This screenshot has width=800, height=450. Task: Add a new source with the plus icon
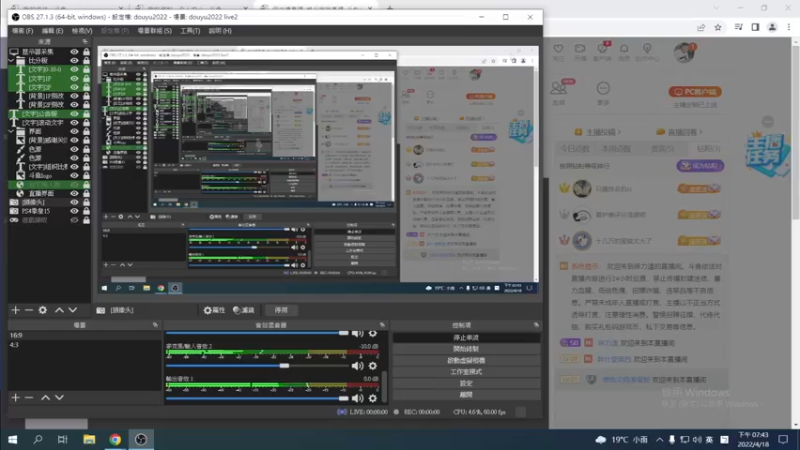[15, 310]
